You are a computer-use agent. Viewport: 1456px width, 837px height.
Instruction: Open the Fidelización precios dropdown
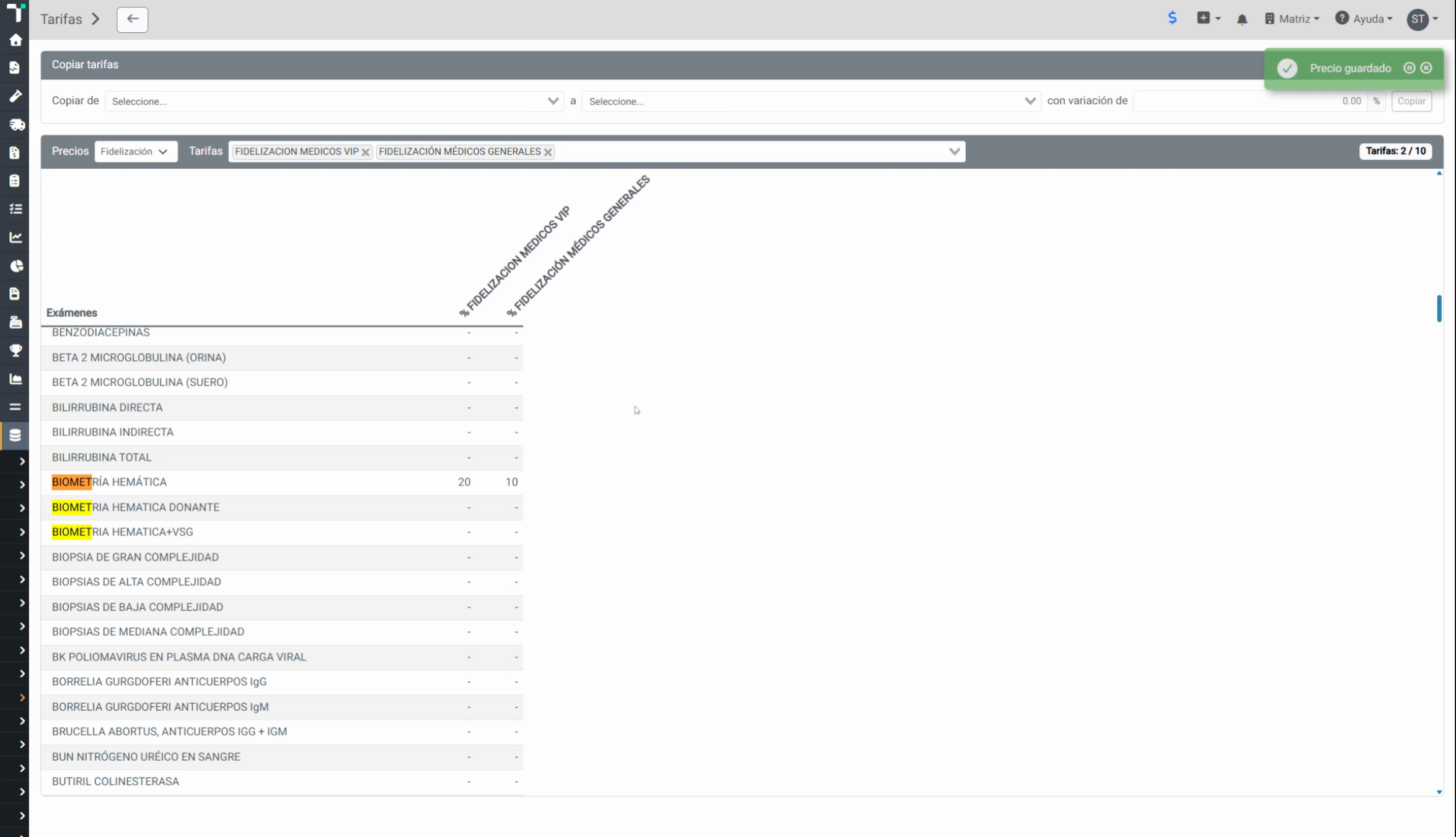tap(136, 151)
